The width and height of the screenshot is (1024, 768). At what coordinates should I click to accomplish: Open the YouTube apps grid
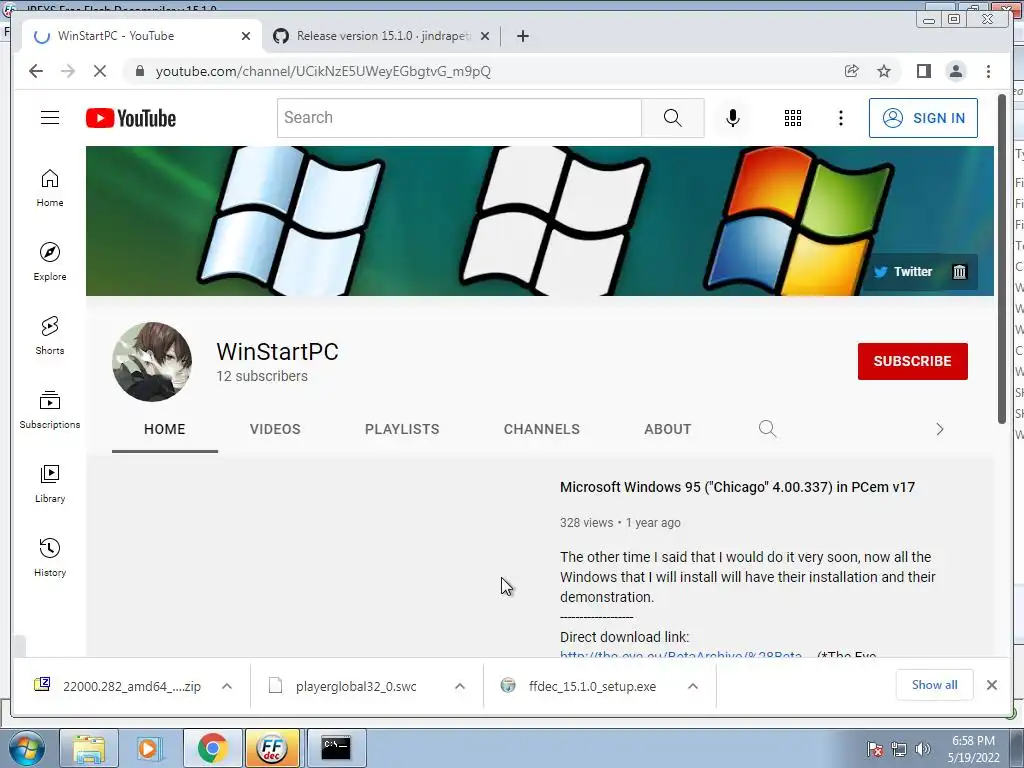(792, 118)
